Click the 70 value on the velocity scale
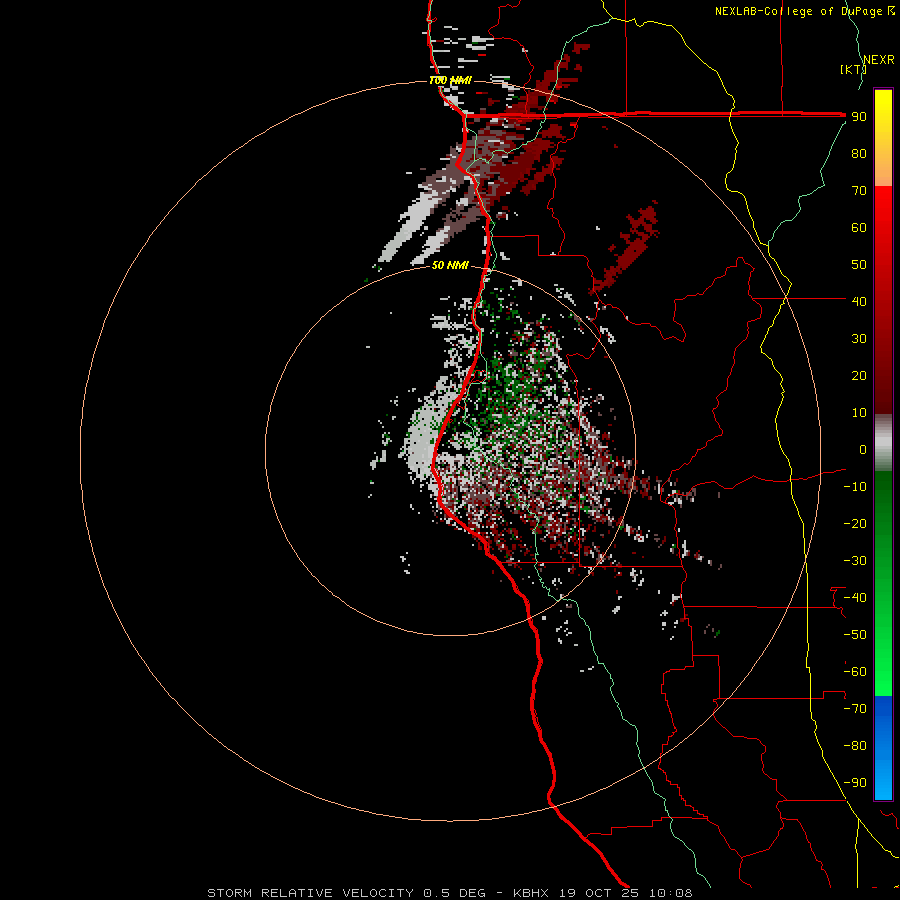This screenshot has height=900, width=900. 859,191
